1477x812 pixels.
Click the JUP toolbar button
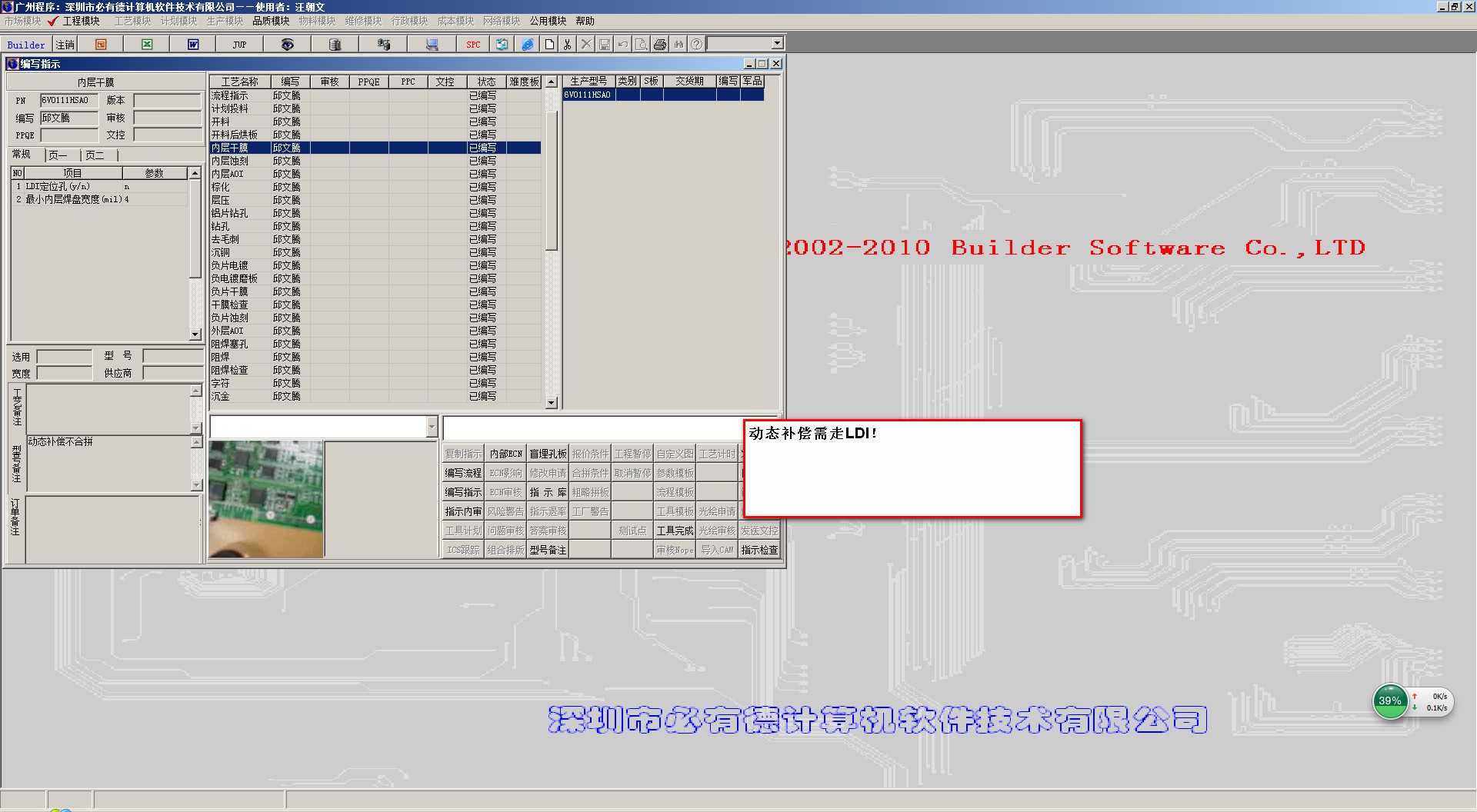click(x=239, y=45)
